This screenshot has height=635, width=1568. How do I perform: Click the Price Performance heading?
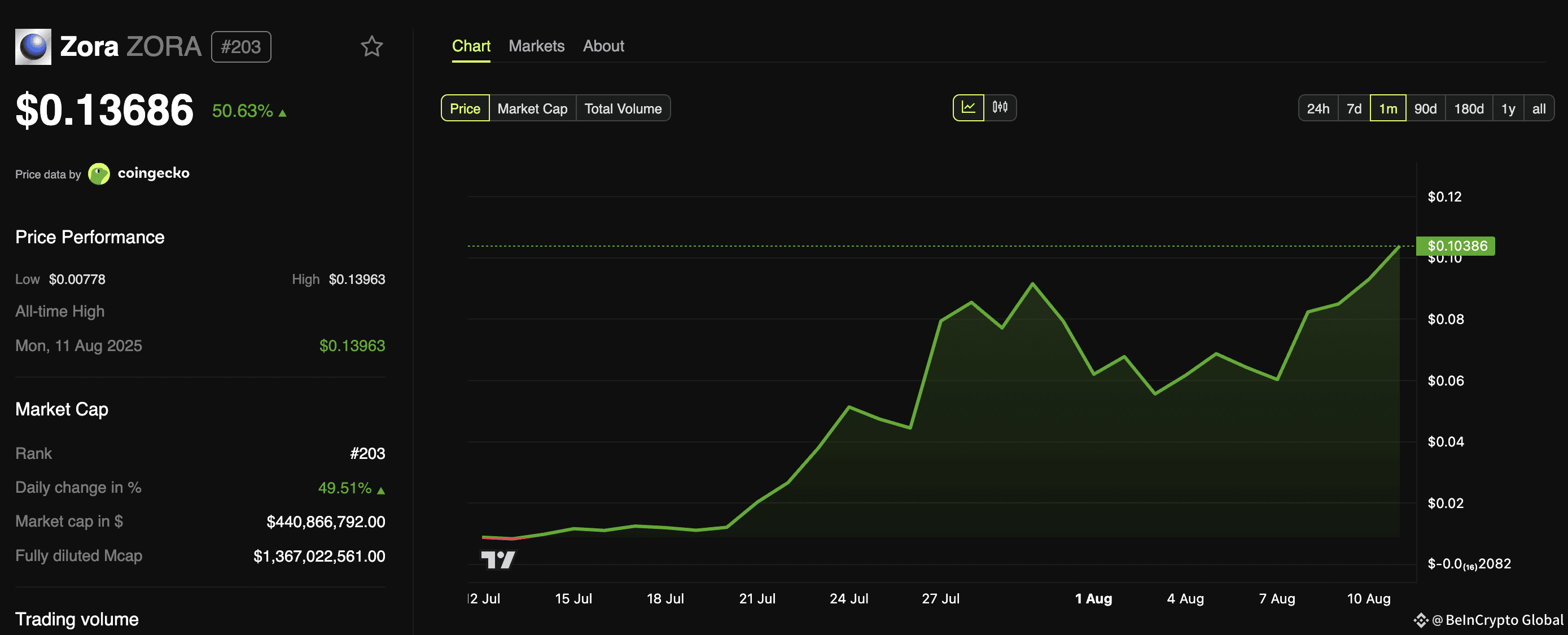[x=90, y=237]
